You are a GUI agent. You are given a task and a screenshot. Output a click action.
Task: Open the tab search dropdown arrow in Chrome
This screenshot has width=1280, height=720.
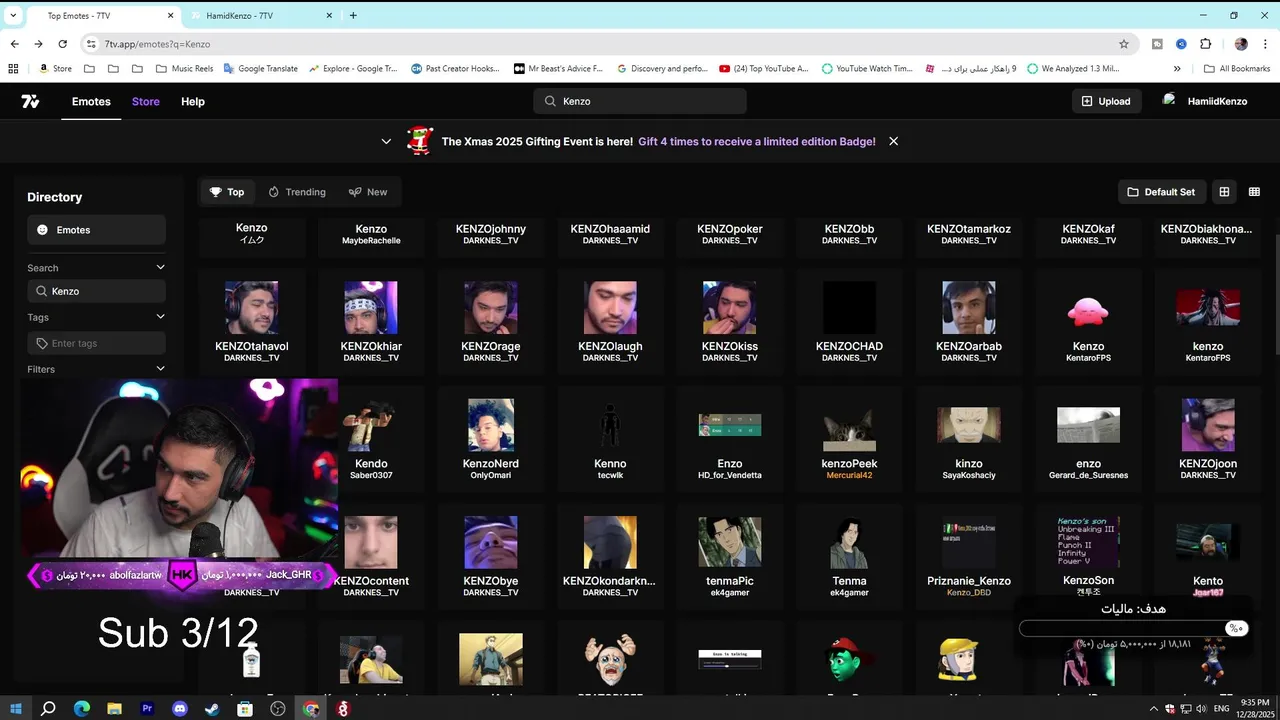click(x=13, y=15)
